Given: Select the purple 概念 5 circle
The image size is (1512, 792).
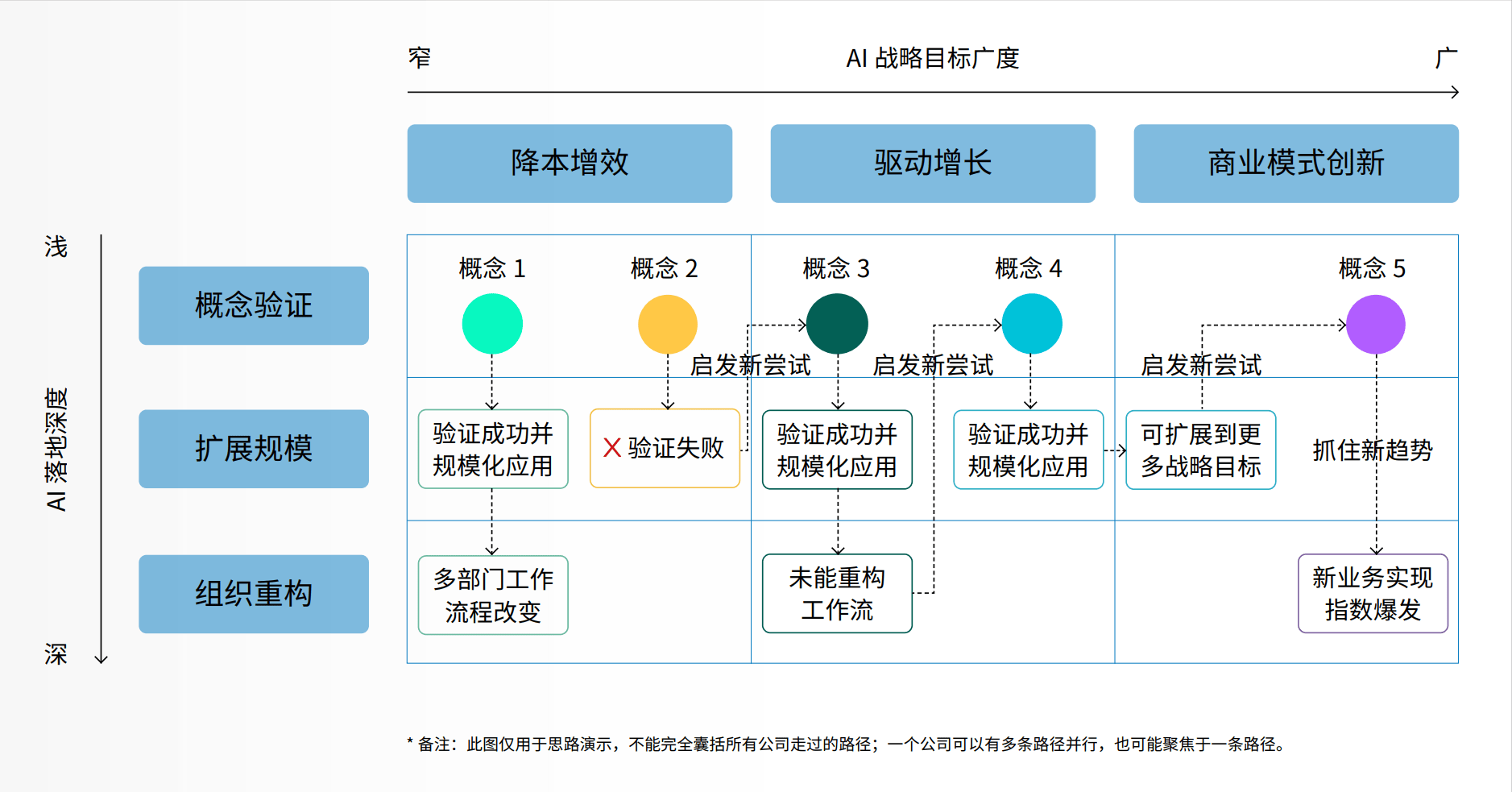Looking at the screenshot, I should point(1377,323).
